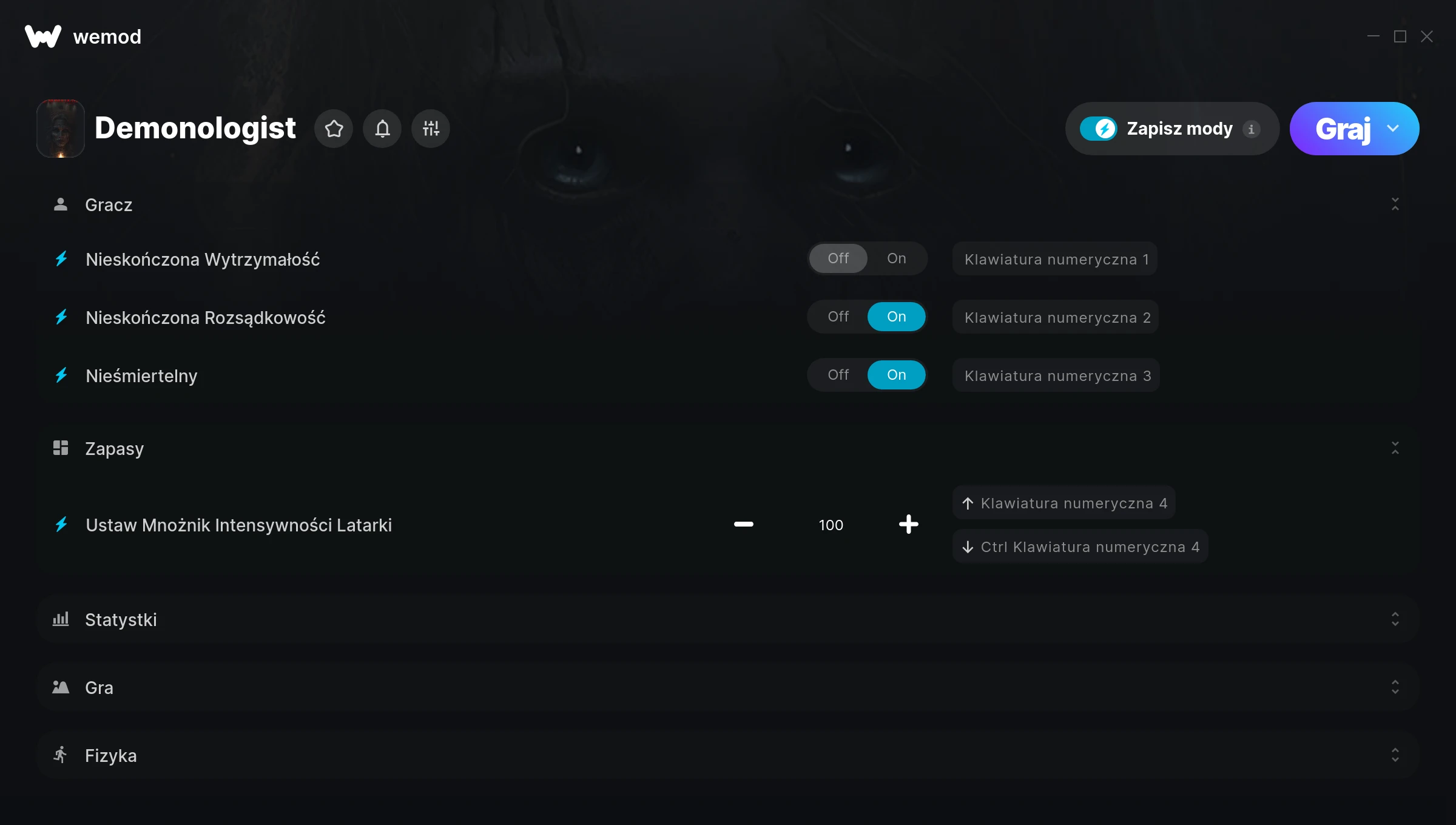Toggle the Zapisz mody switch
Screen dimensions: 1456x825
coord(1098,129)
